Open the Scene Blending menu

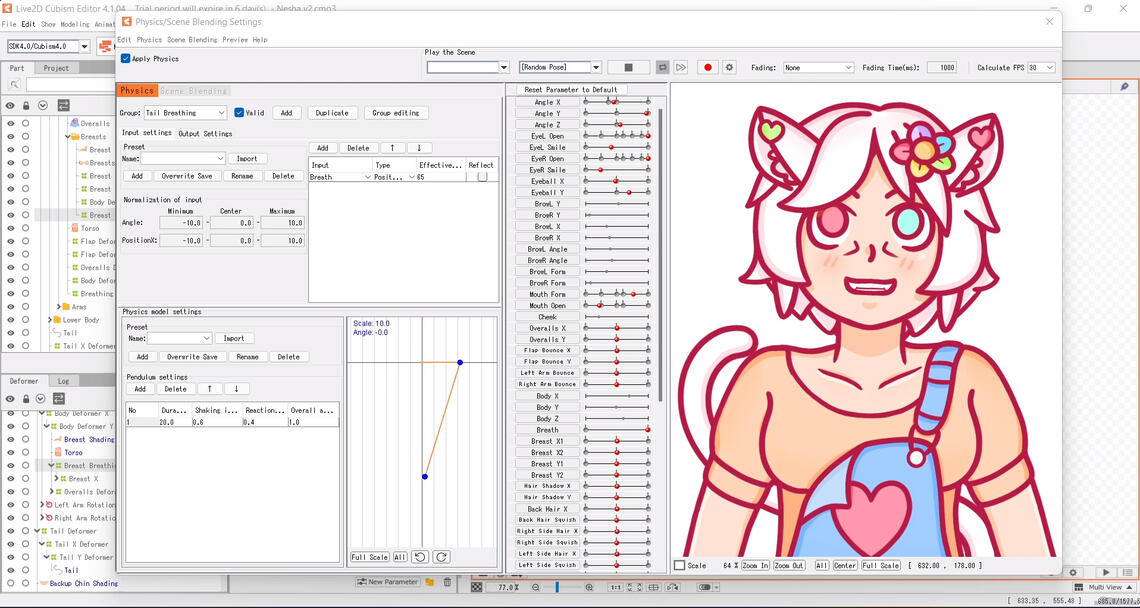[x=192, y=40]
